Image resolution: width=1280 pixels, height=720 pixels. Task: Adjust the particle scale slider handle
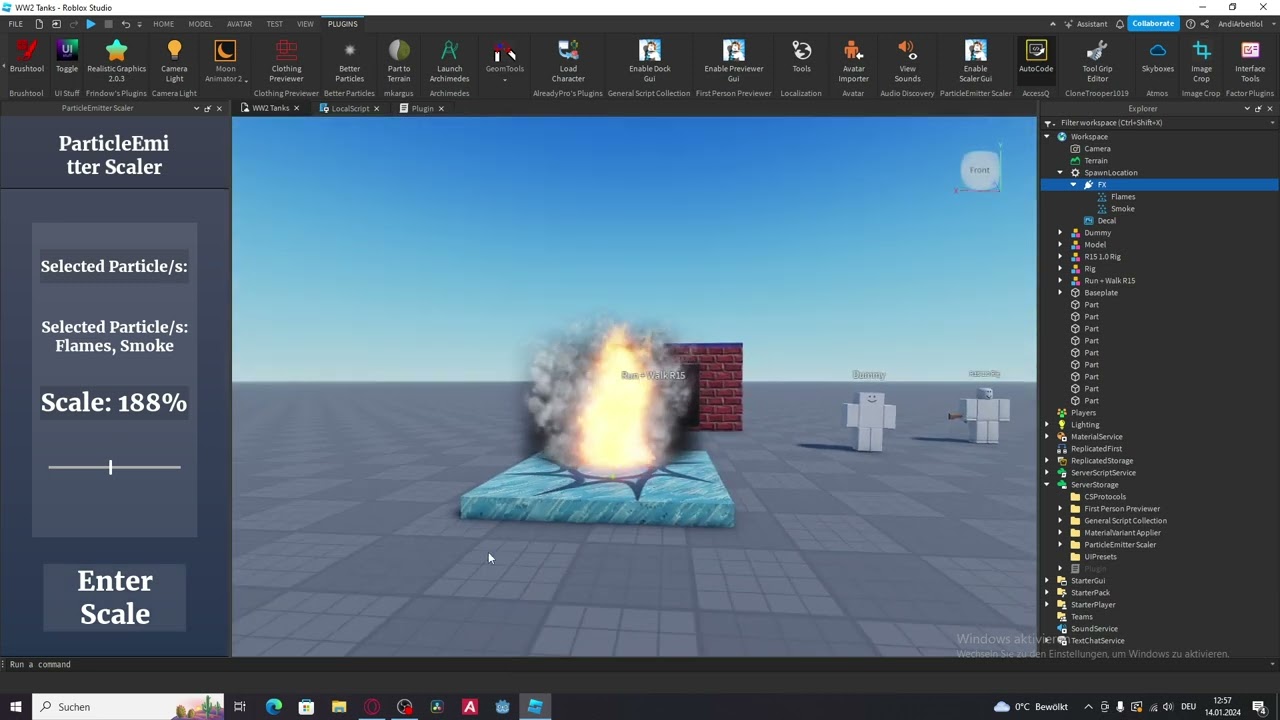[111, 467]
